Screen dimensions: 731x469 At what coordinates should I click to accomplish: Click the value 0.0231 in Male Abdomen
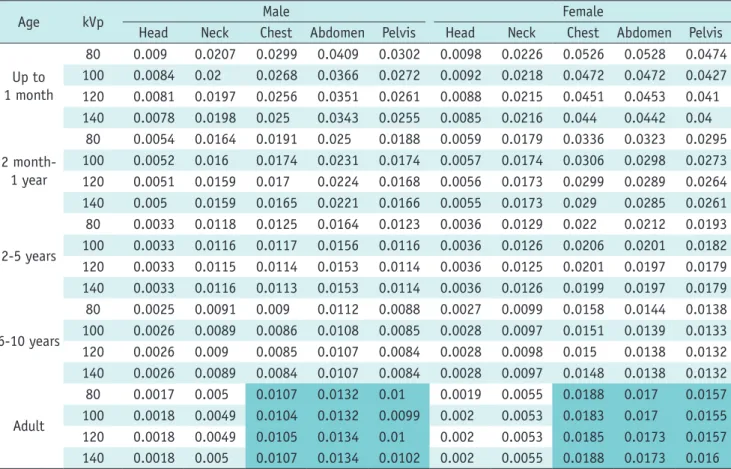click(338, 160)
